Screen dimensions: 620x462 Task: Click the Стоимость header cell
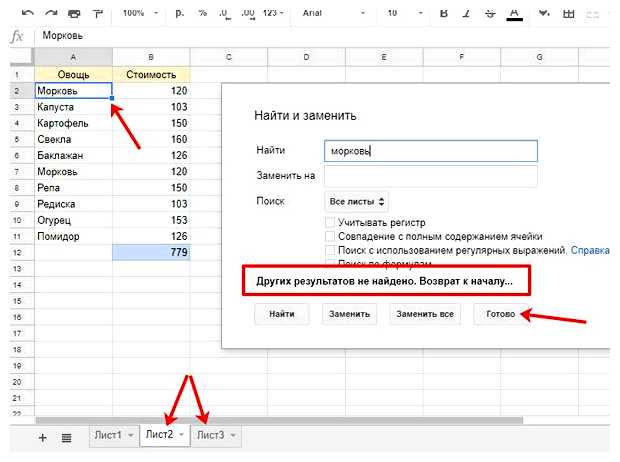coord(151,74)
